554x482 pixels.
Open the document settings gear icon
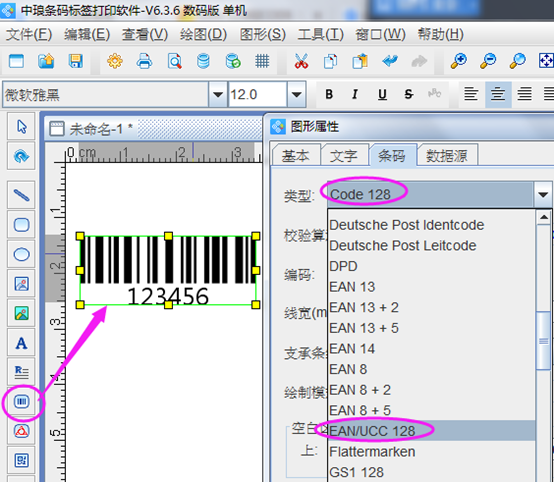pyautogui.click(x=115, y=61)
